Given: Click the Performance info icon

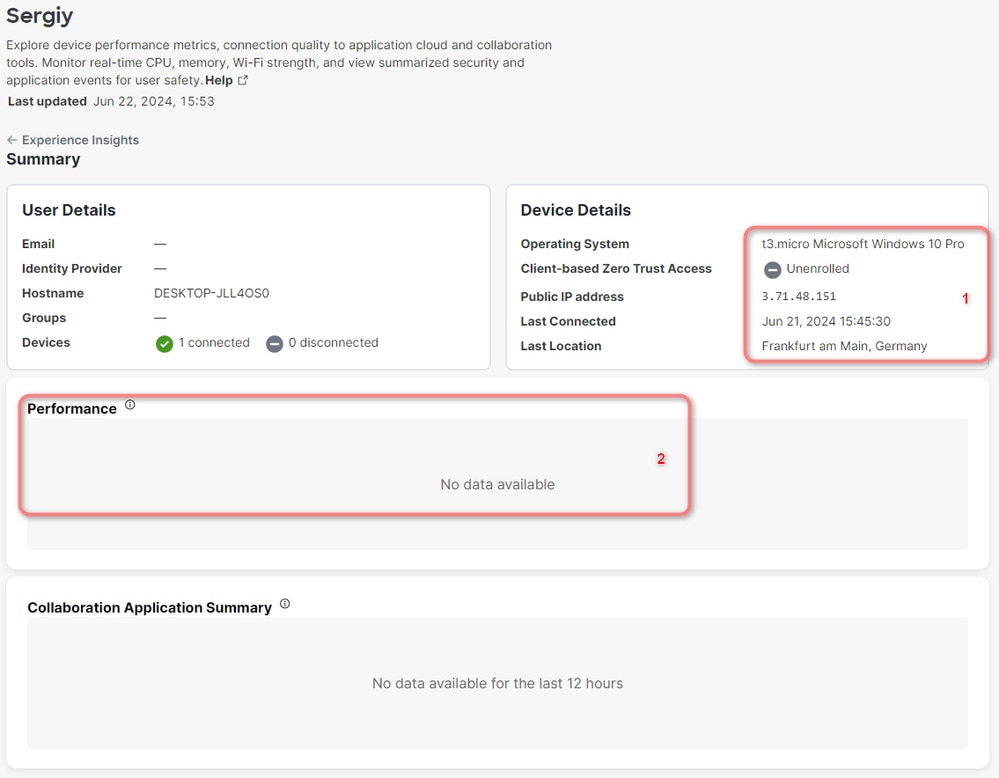Looking at the screenshot, I should [130, 405].
